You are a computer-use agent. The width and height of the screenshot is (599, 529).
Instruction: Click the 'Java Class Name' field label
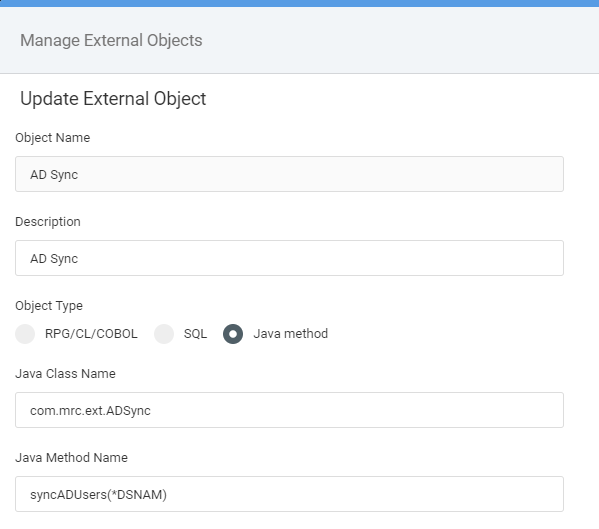(x=65, y=374)
